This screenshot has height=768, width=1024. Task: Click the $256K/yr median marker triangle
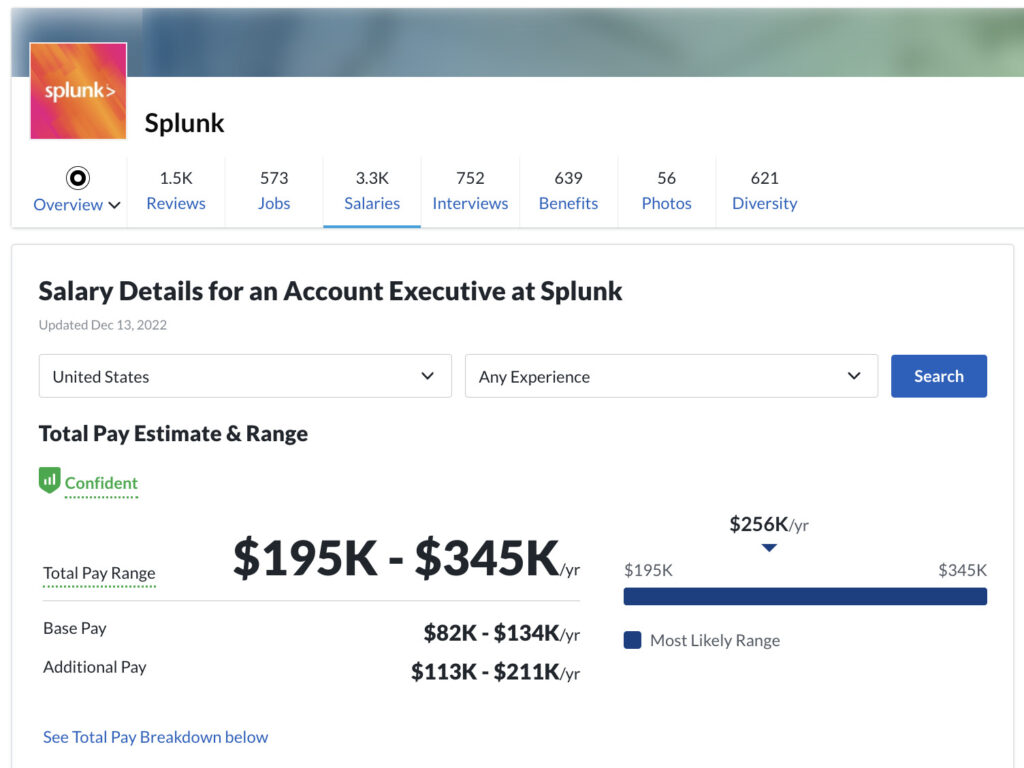[x=769, y=548]
